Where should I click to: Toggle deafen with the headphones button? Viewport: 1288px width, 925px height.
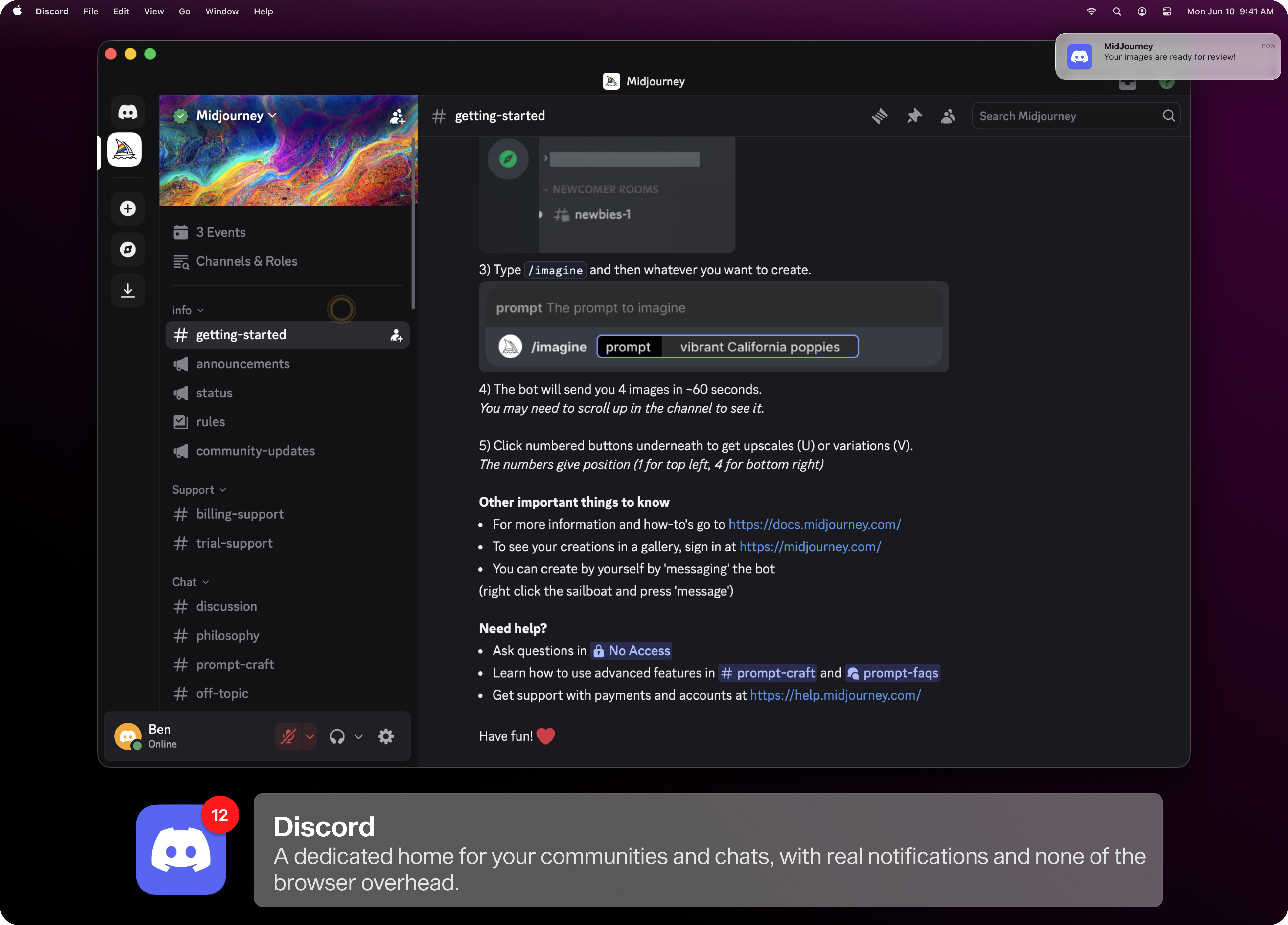(x=337, y=736)
